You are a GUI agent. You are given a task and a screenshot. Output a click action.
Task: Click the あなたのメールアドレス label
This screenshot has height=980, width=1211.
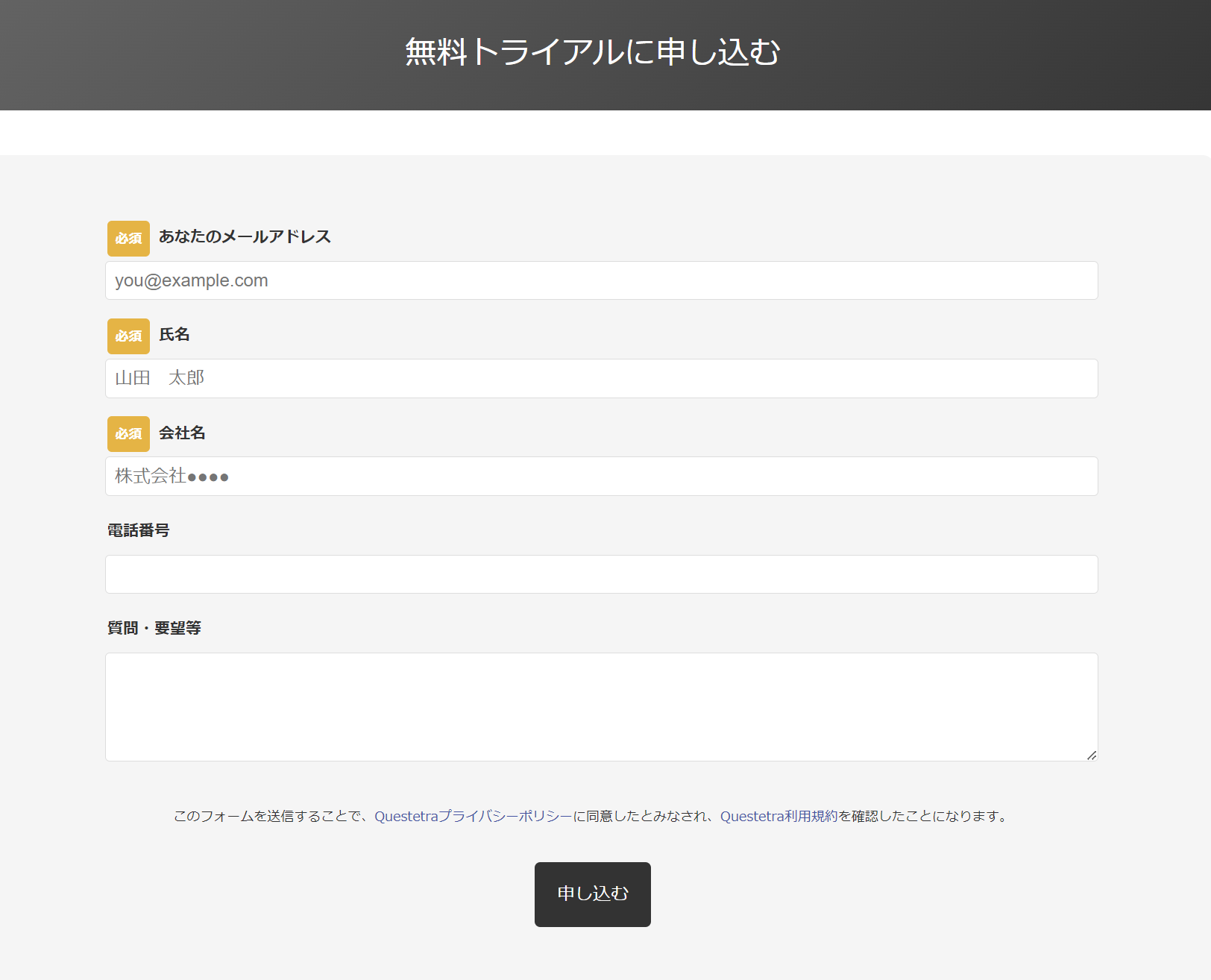point(245,236)
